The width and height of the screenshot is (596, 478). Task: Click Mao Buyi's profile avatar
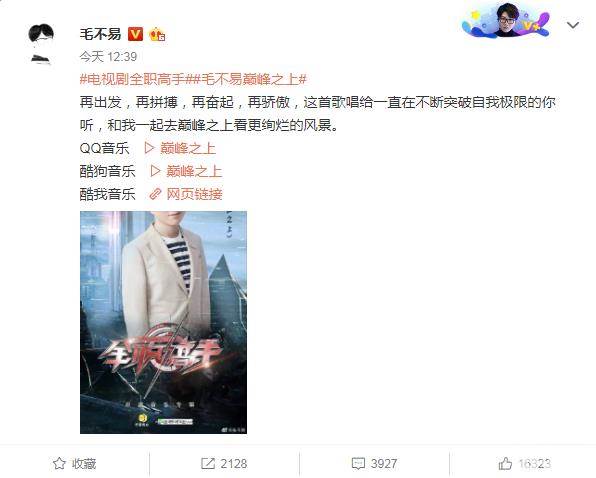click(41, 43)
